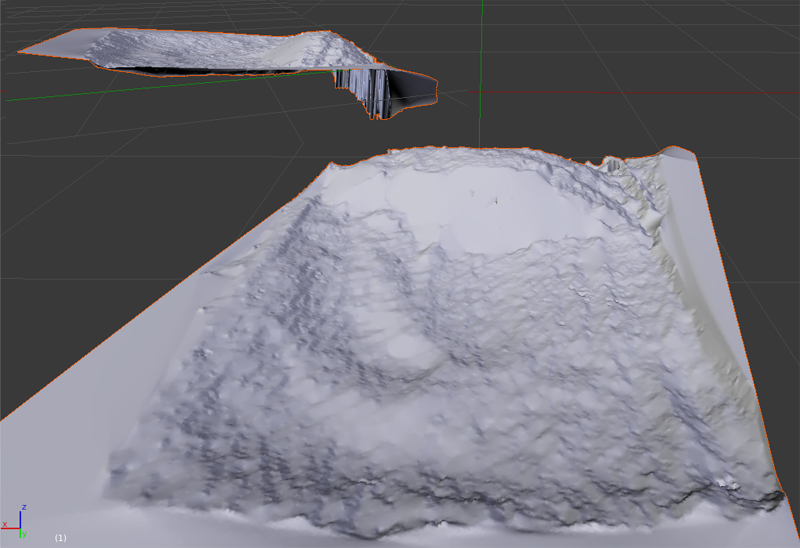Click the frame number (1) indicator
The height and width of the screenshot is (548, 800).
point(60,538)
